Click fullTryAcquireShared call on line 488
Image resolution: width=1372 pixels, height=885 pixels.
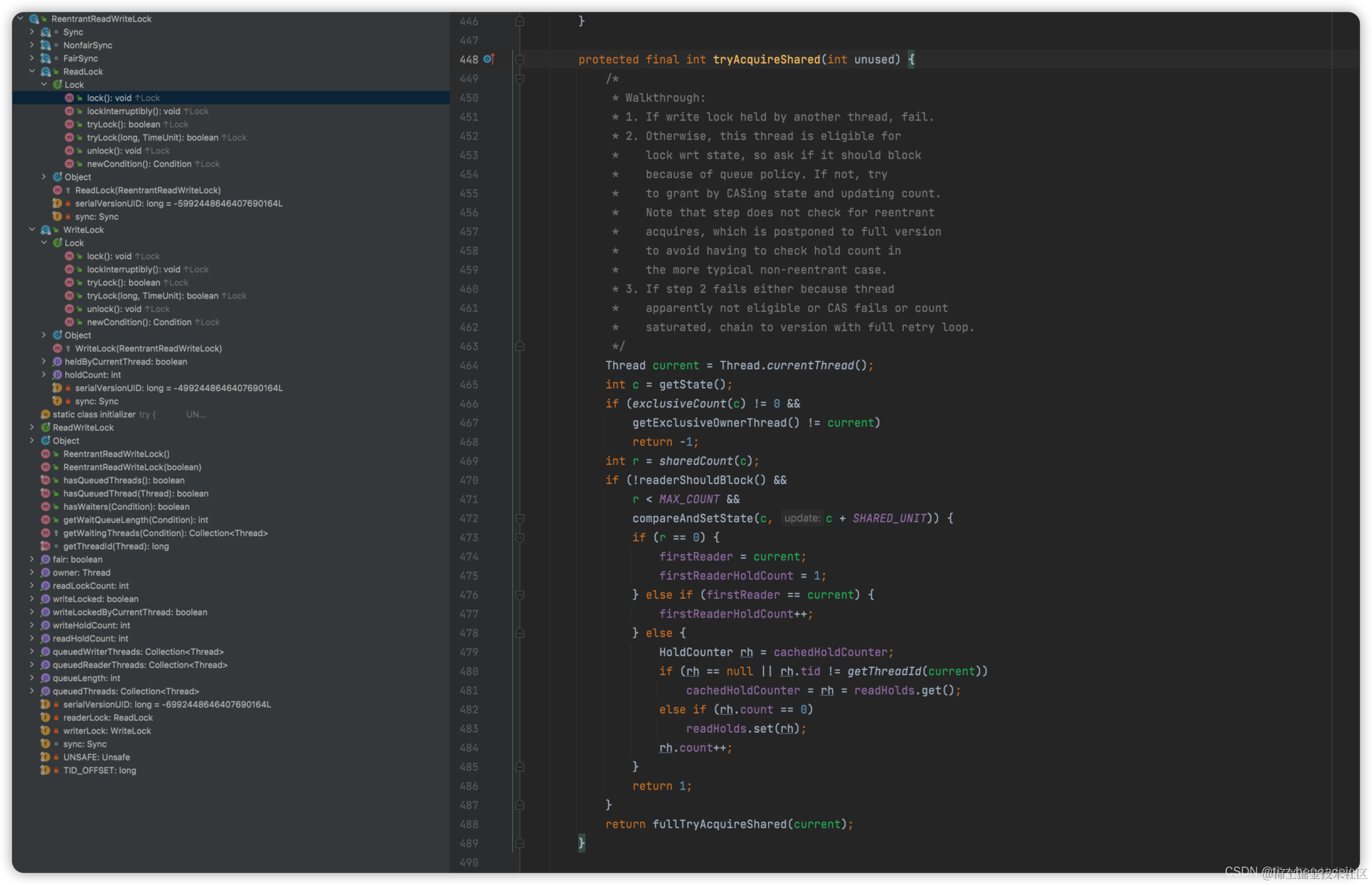click(719, 824)
